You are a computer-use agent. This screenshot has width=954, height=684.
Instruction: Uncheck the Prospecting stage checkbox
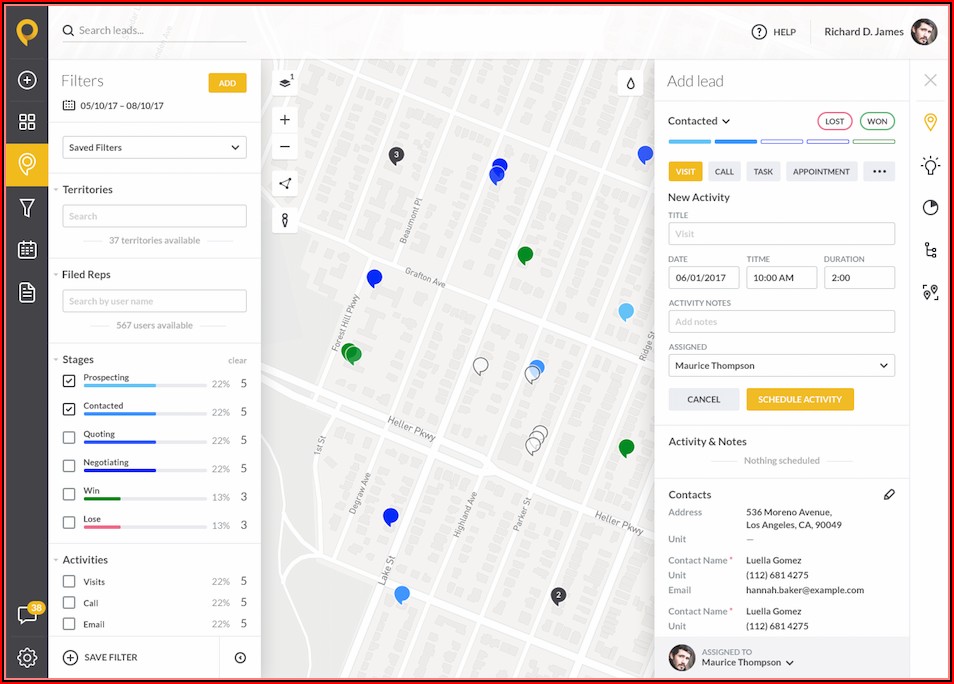[69, 381]
